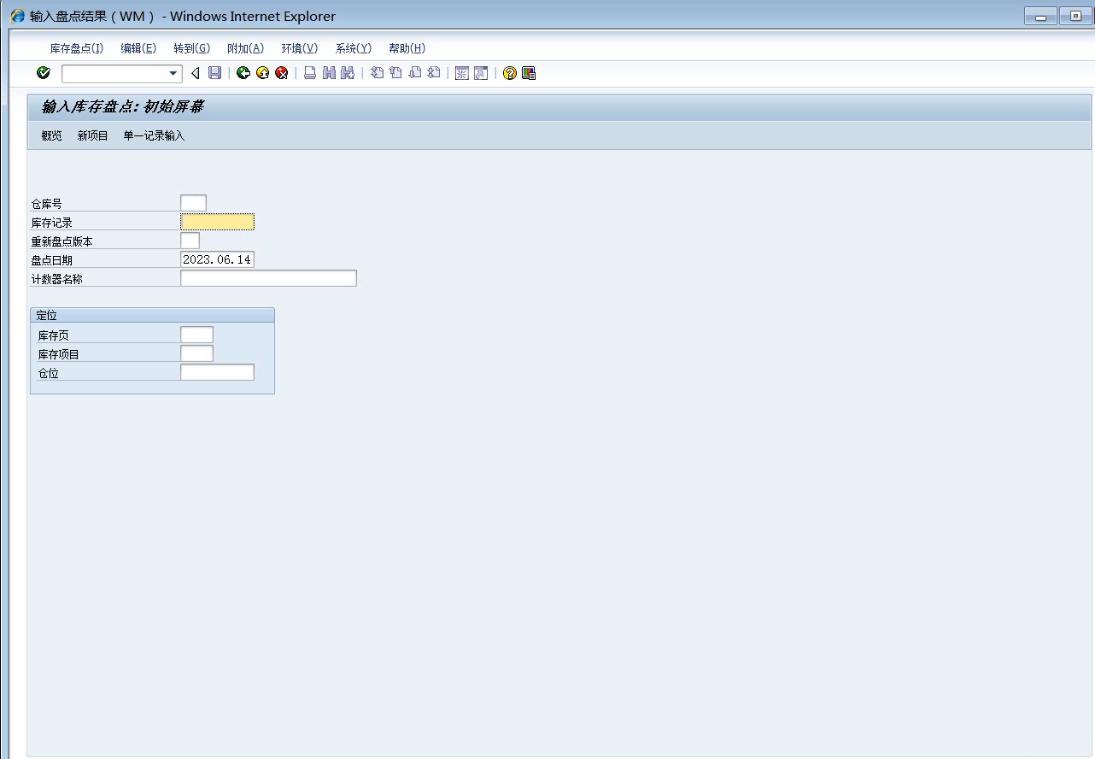Click the 仓库号 input field

tap(193, 203)
